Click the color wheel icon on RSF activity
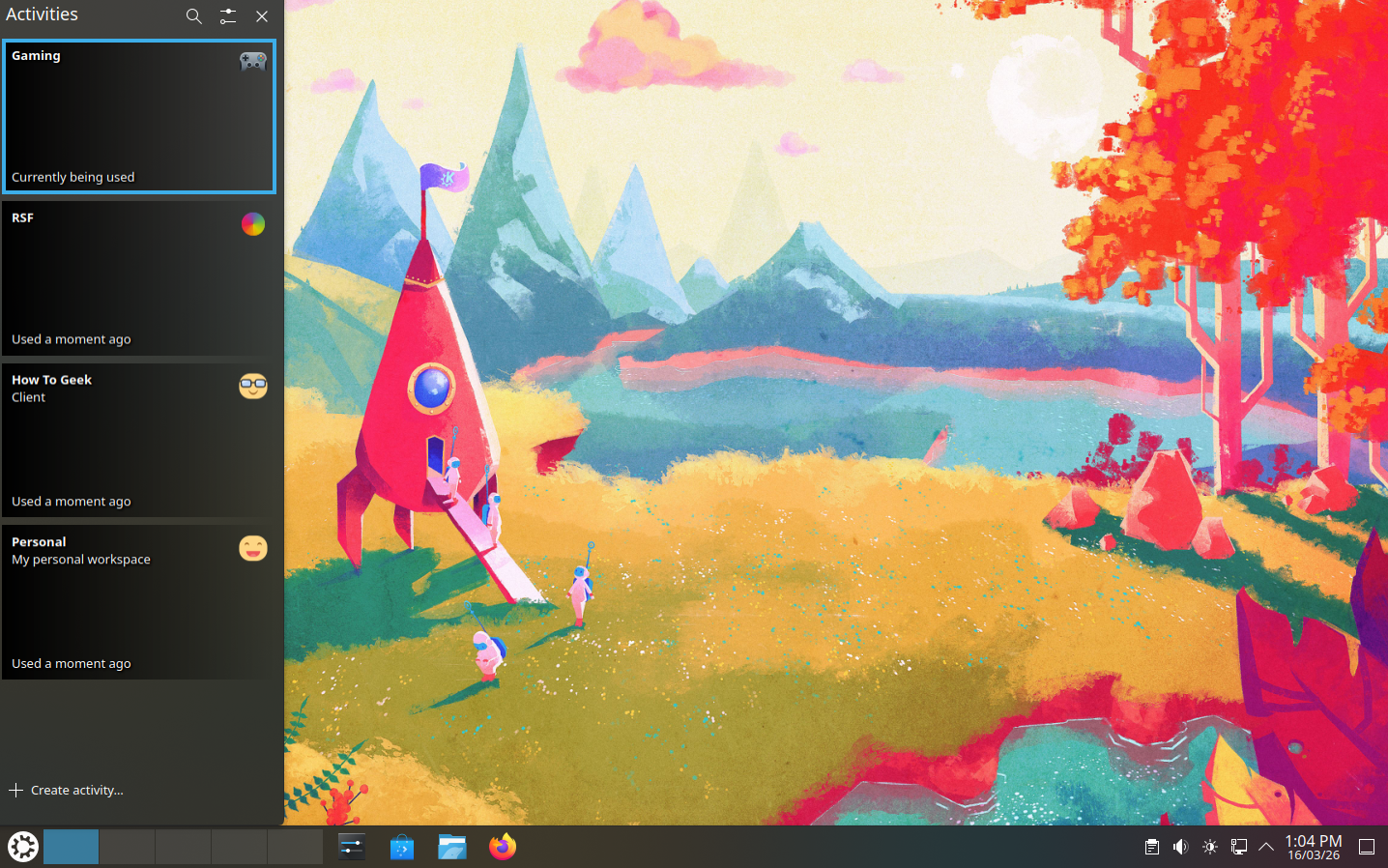 253,224
